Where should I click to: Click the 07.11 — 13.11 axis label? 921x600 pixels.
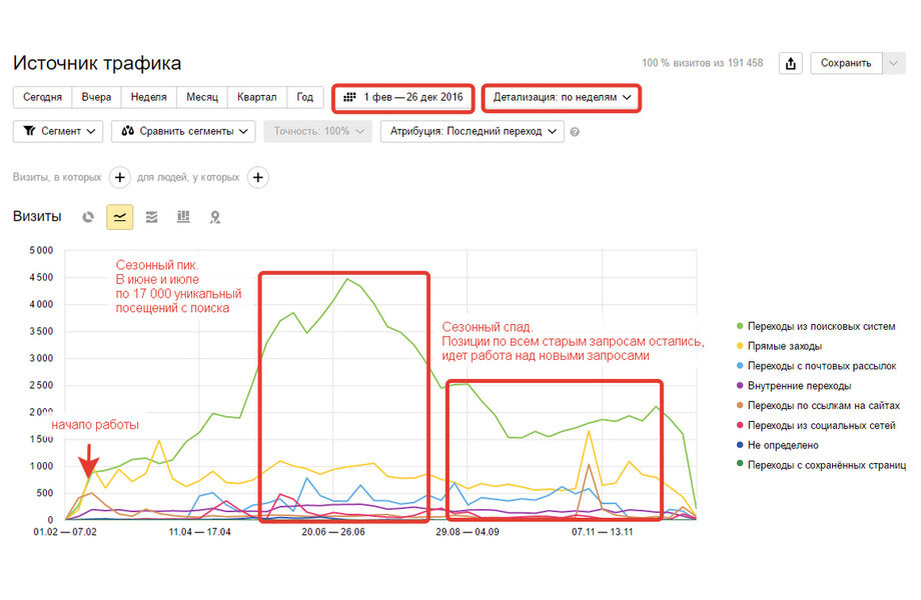[x=602, y=532]
